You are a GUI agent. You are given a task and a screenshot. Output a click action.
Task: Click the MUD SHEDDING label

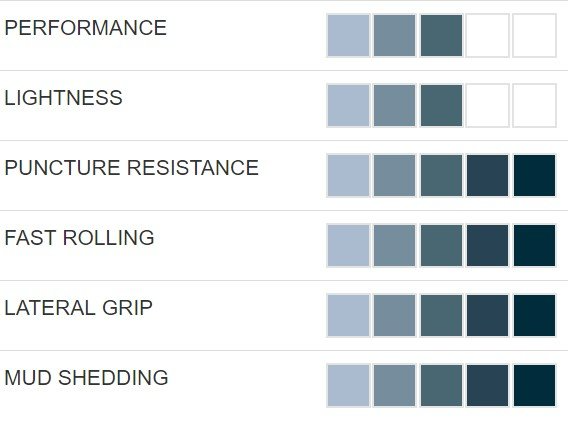tap(86, 378)
